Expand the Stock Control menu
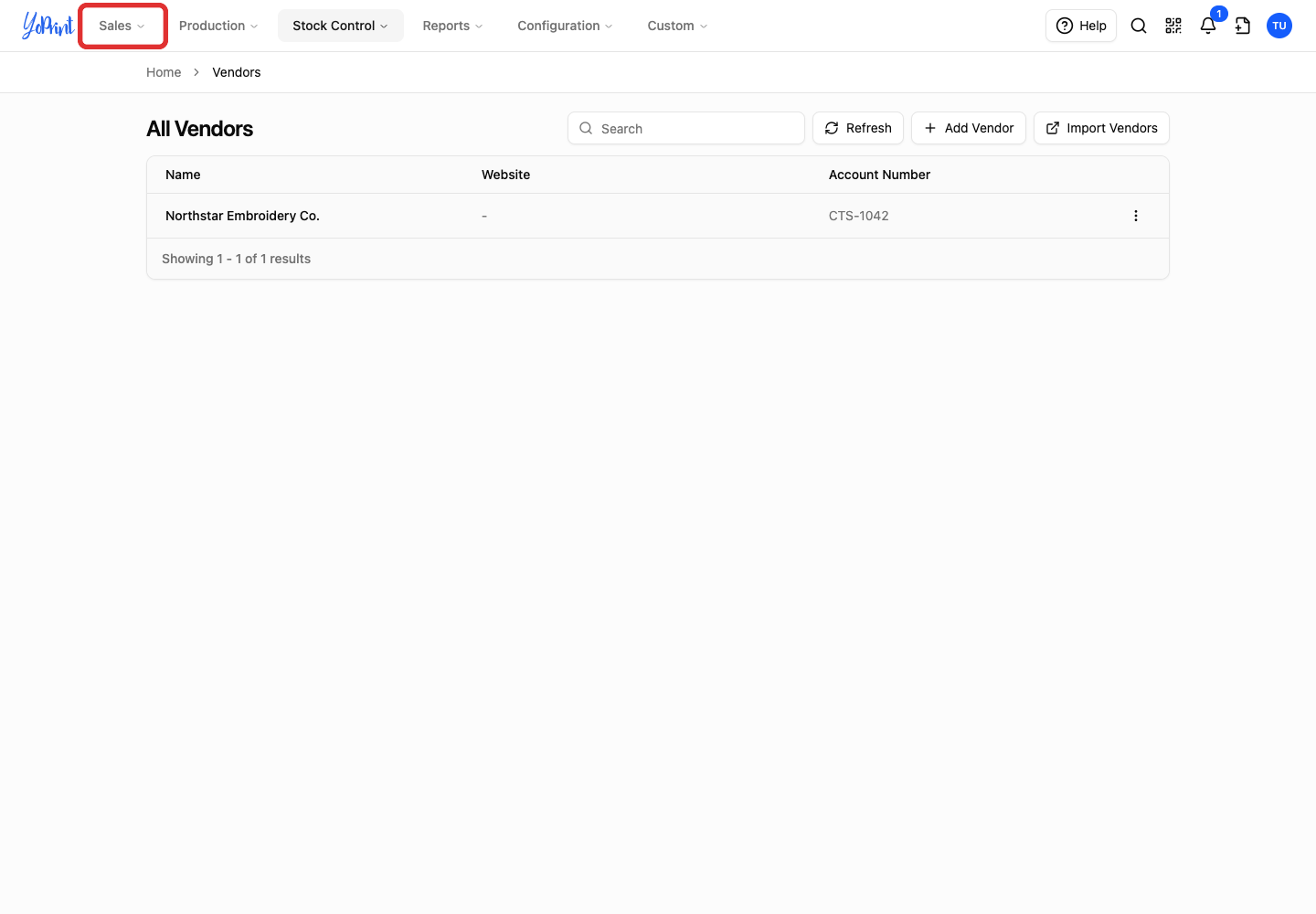 [341, 26]
